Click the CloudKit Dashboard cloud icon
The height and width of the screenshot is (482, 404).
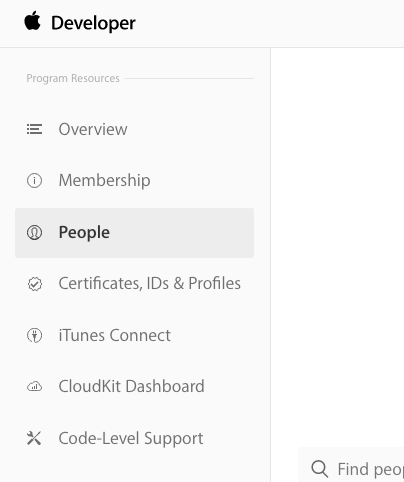click(x=34, y=387)
